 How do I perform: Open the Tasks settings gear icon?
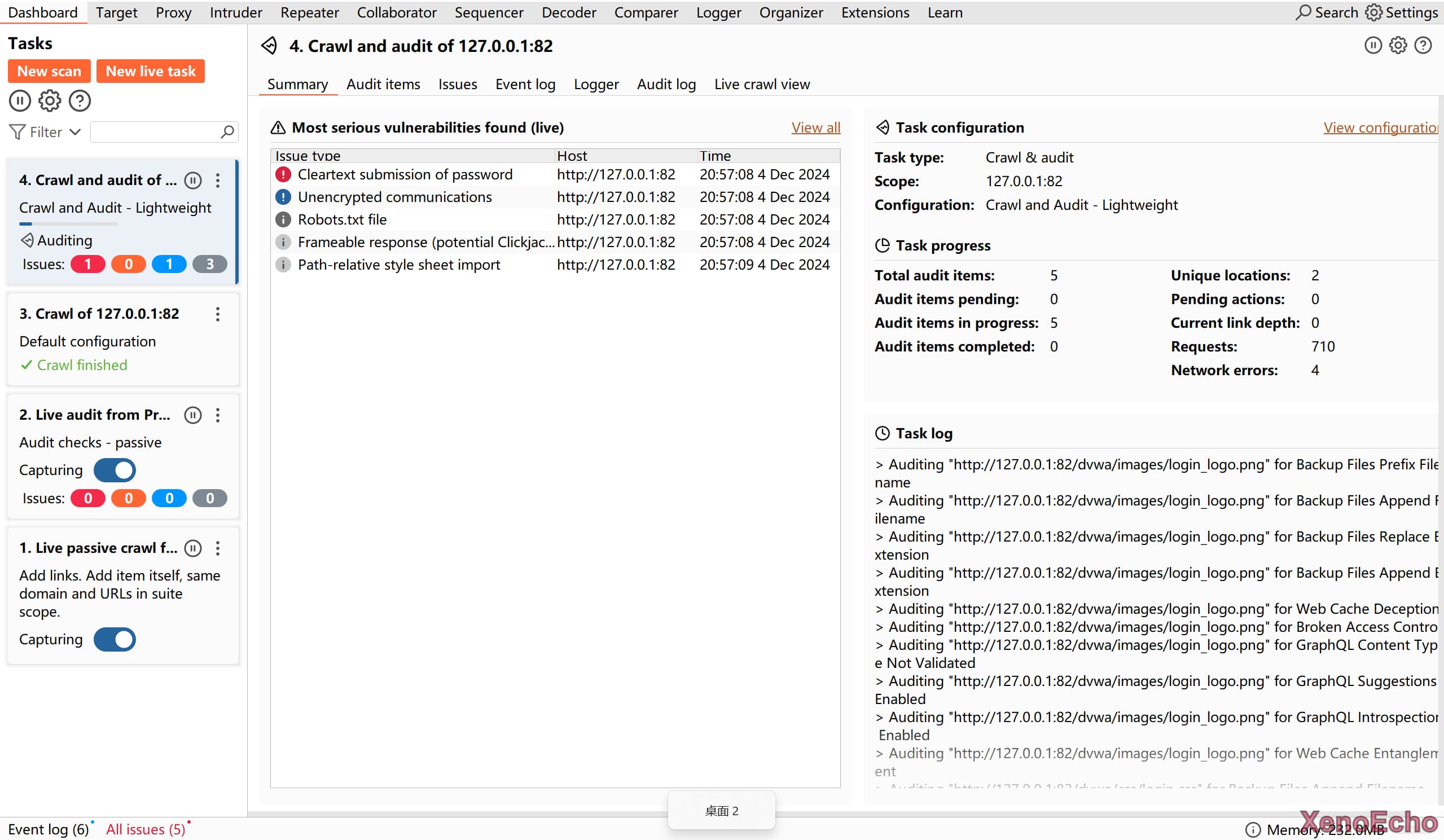49,101
